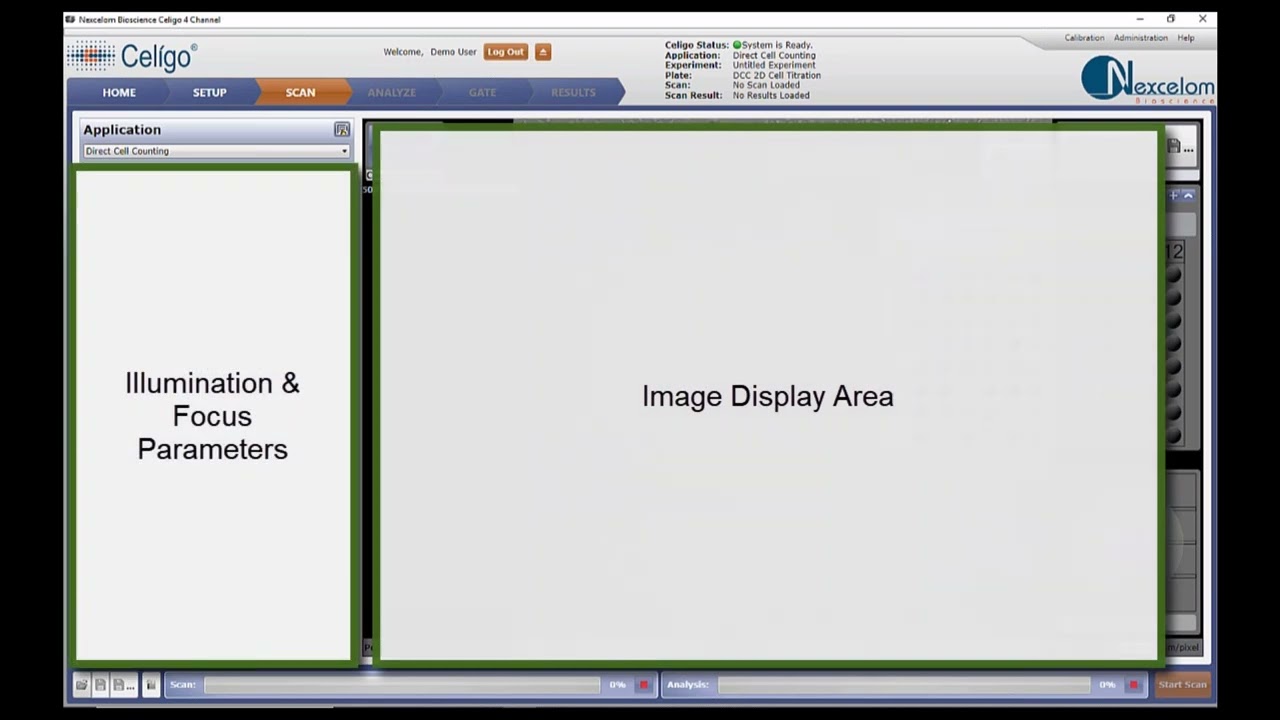
Task: Click the Celigo logo
Action: click(132, 56)
